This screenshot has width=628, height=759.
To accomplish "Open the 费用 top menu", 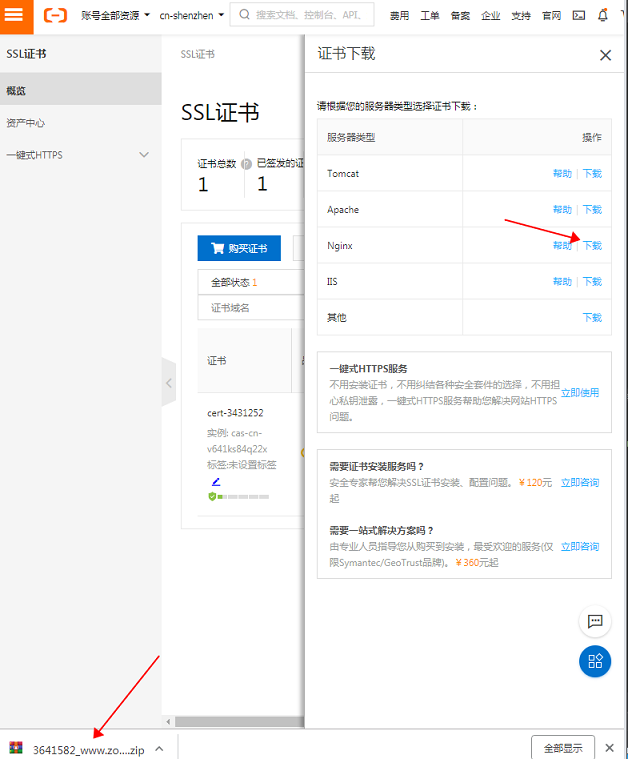I will pos(399,16).
